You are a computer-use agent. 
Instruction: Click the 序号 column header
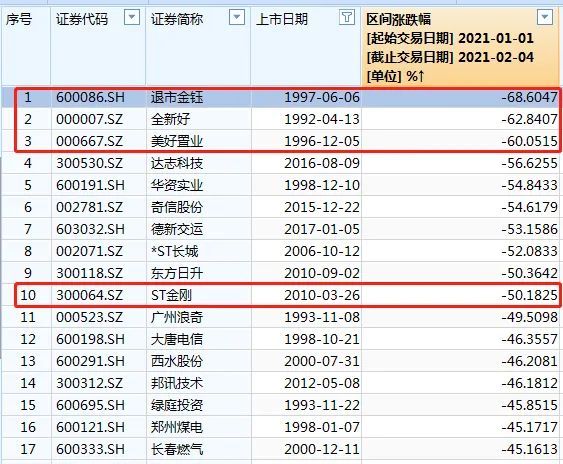pyautogui.click(x=19, y=19)
